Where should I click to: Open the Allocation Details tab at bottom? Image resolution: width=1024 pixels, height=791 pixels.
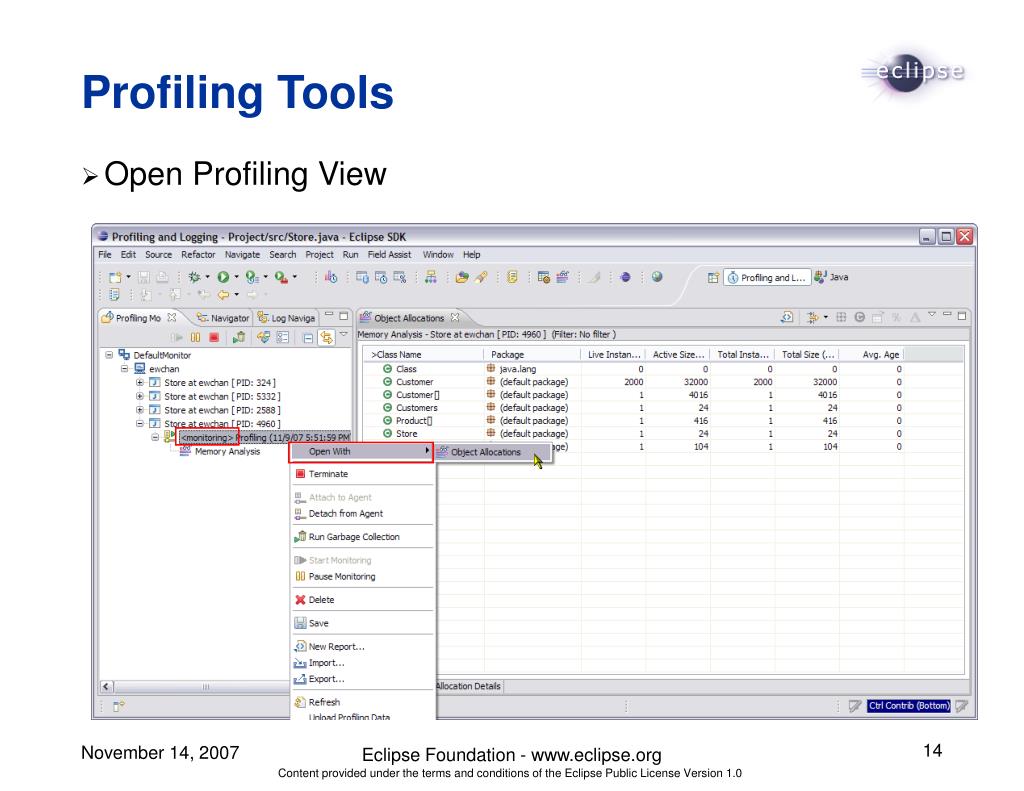[469, 686]
